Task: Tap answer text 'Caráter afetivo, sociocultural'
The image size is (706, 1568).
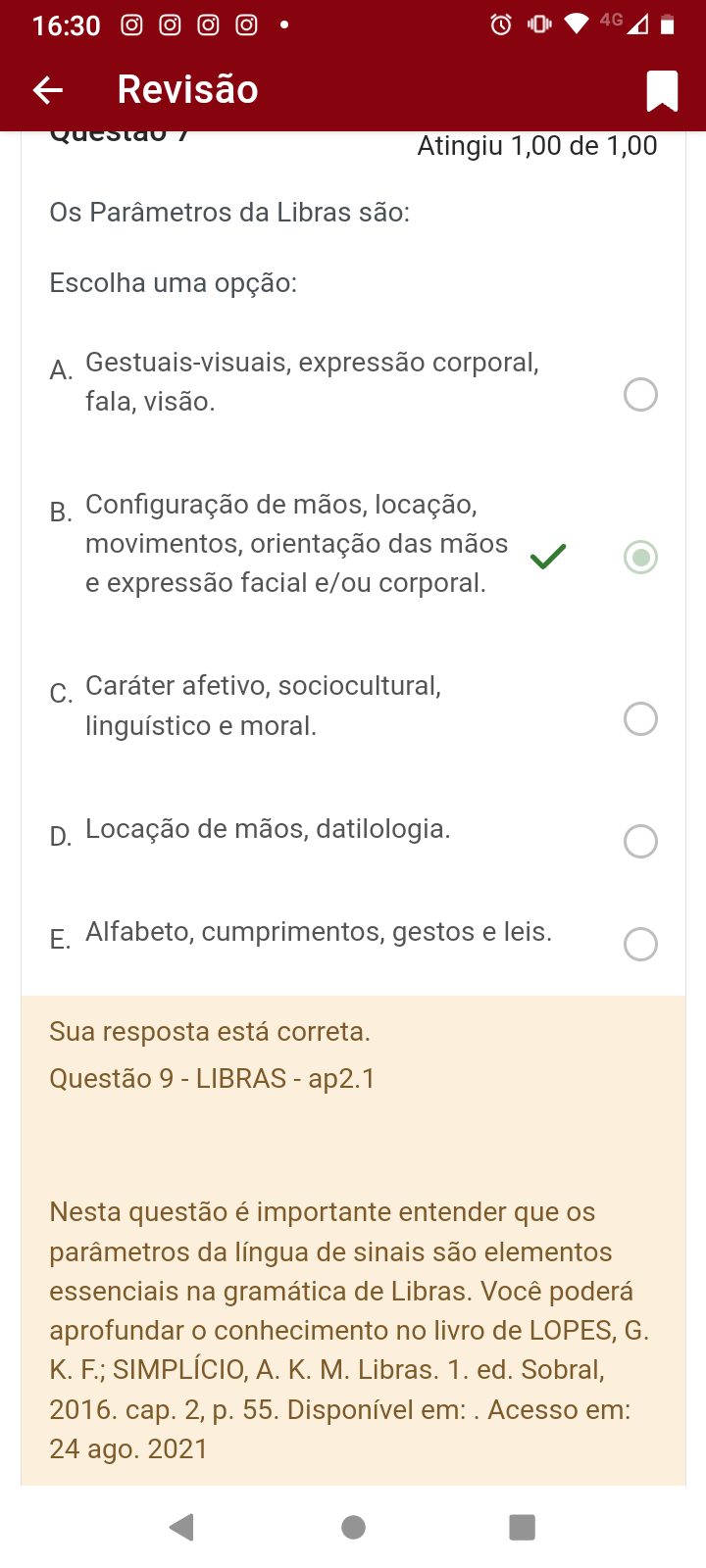Action: click(x=263, y=686)
